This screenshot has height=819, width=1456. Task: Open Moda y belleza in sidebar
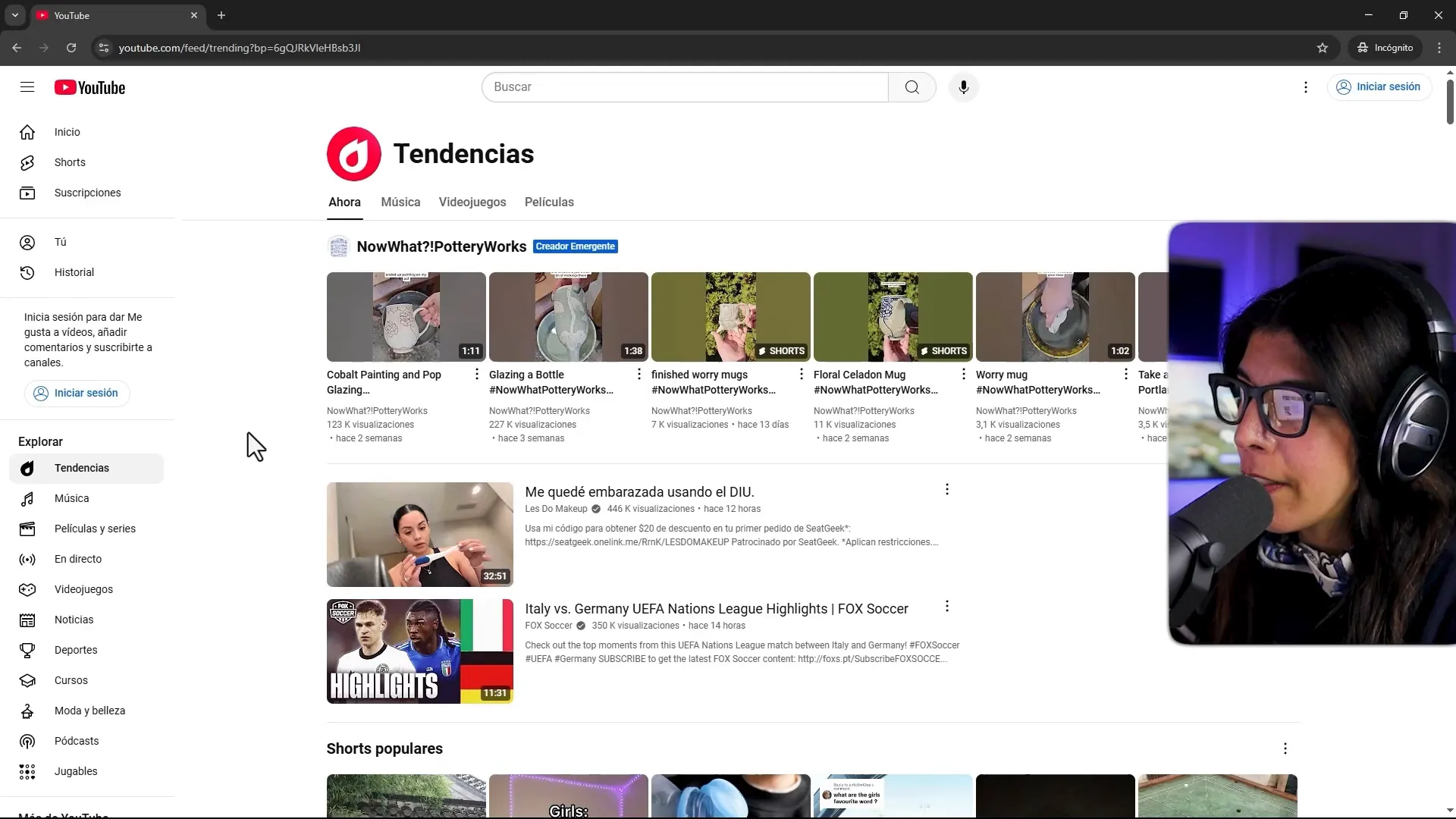point(86,711)
